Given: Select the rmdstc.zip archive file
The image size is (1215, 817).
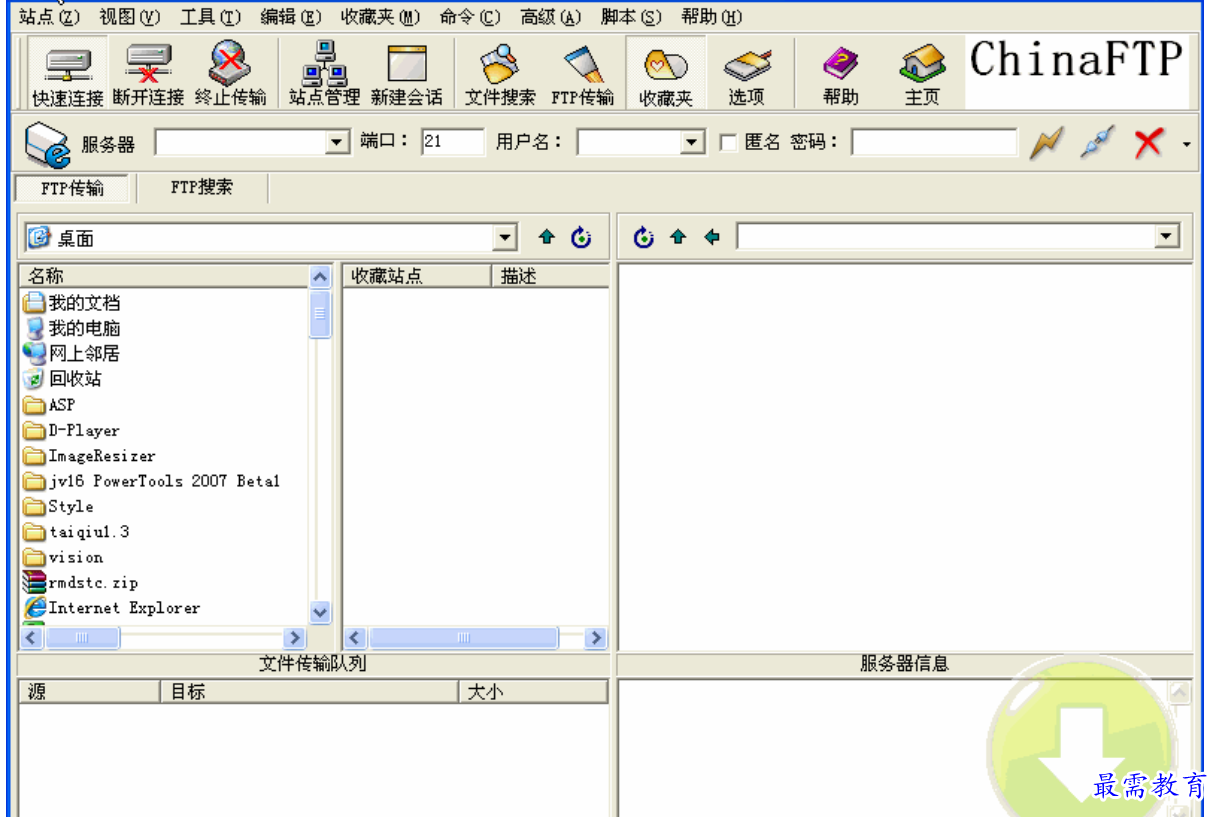Looking at the screenshot, I should pyautogui.click(x=81, y=582).
